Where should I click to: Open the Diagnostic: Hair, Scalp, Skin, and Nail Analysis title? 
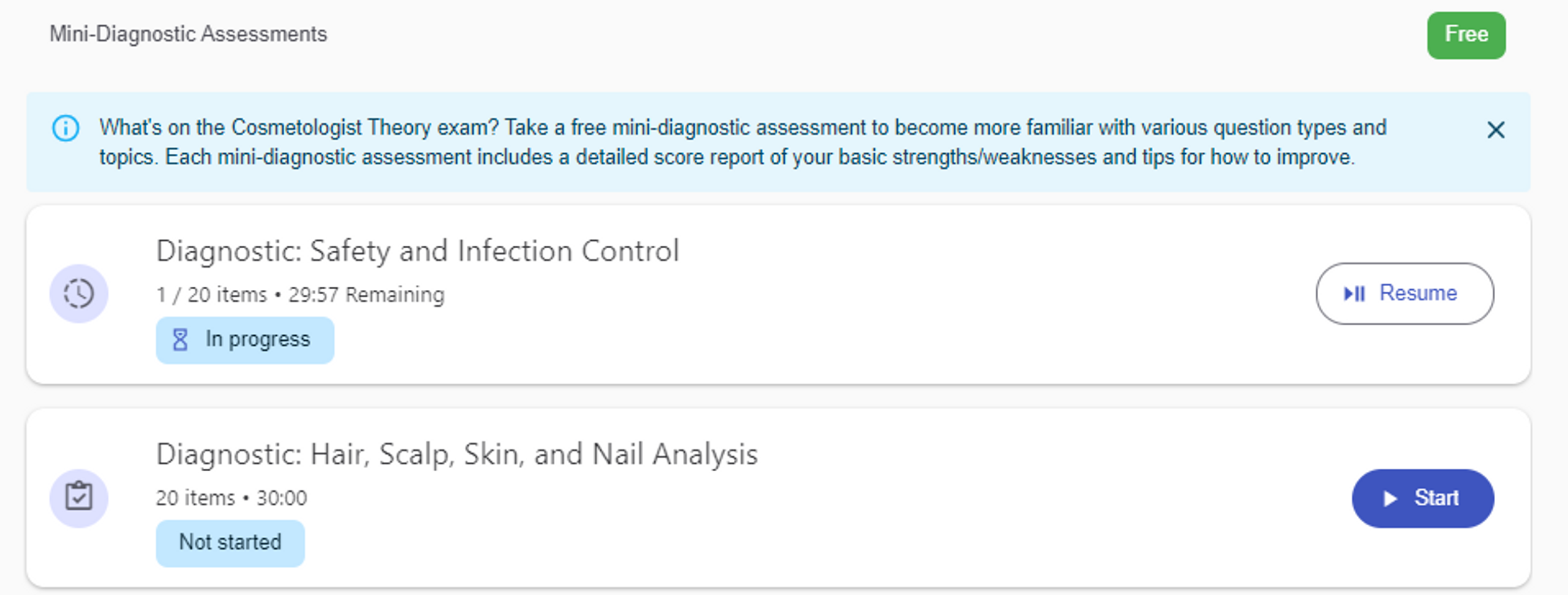coord(457,455)
